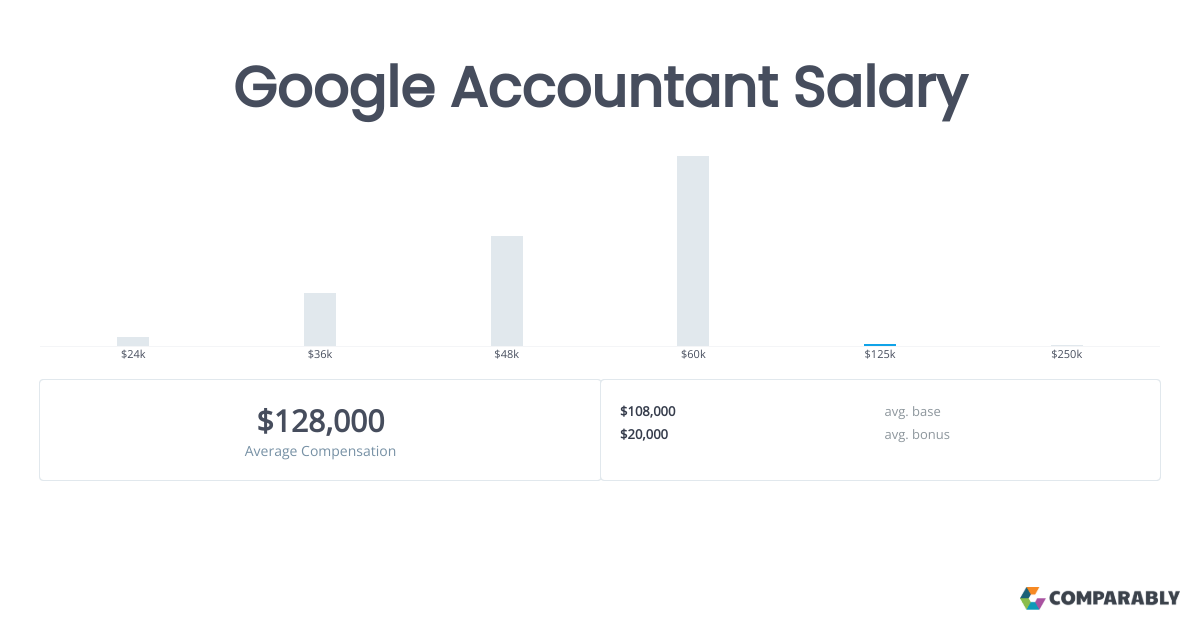1200x630 pixels.
Task: Select the blue highlighted bar above $125k
Action: click(880, 344)
